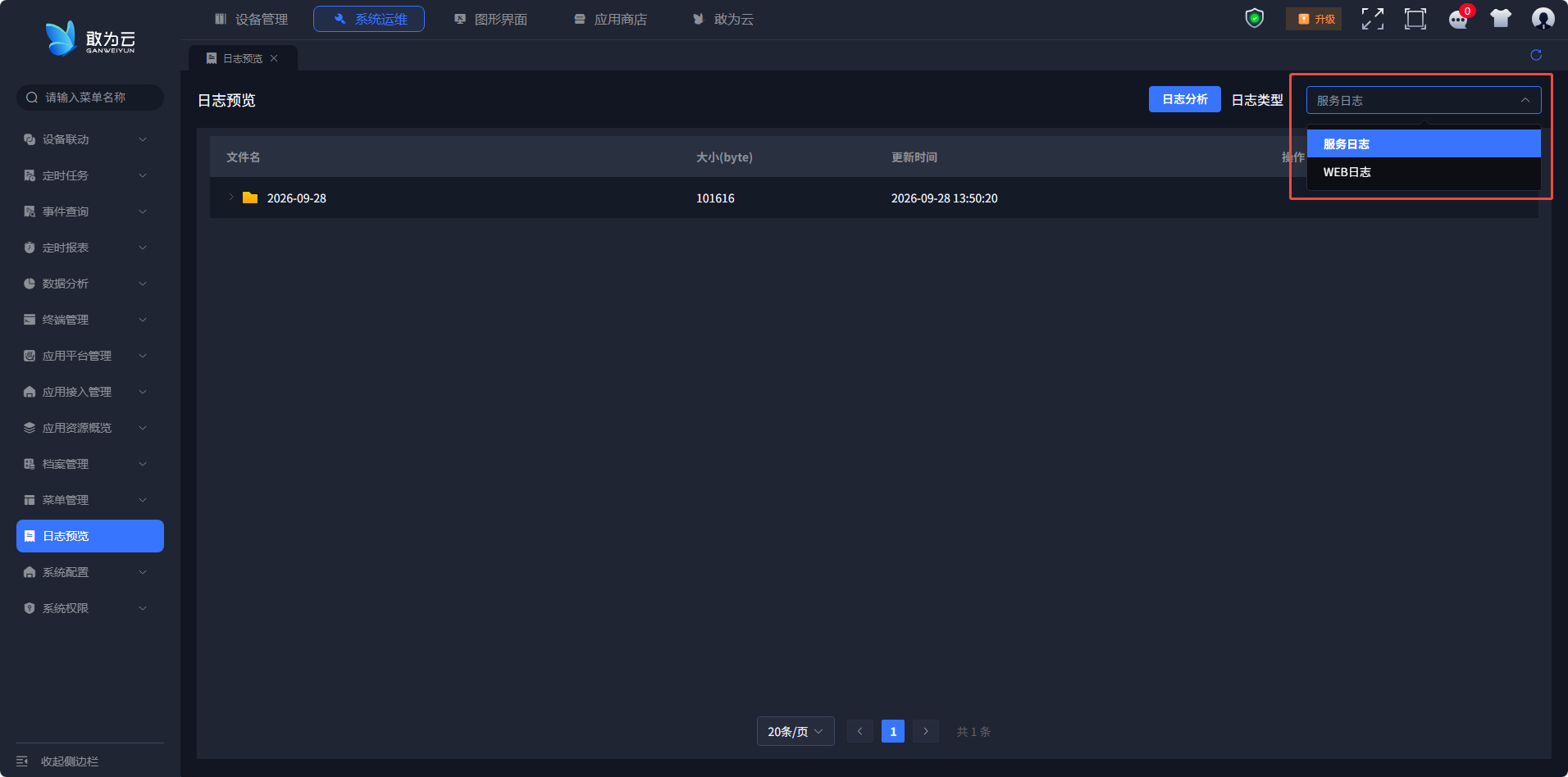Screen dimensions: 1568x777
Task: Click the security shield icon in header
Action: click(1255, 18)
